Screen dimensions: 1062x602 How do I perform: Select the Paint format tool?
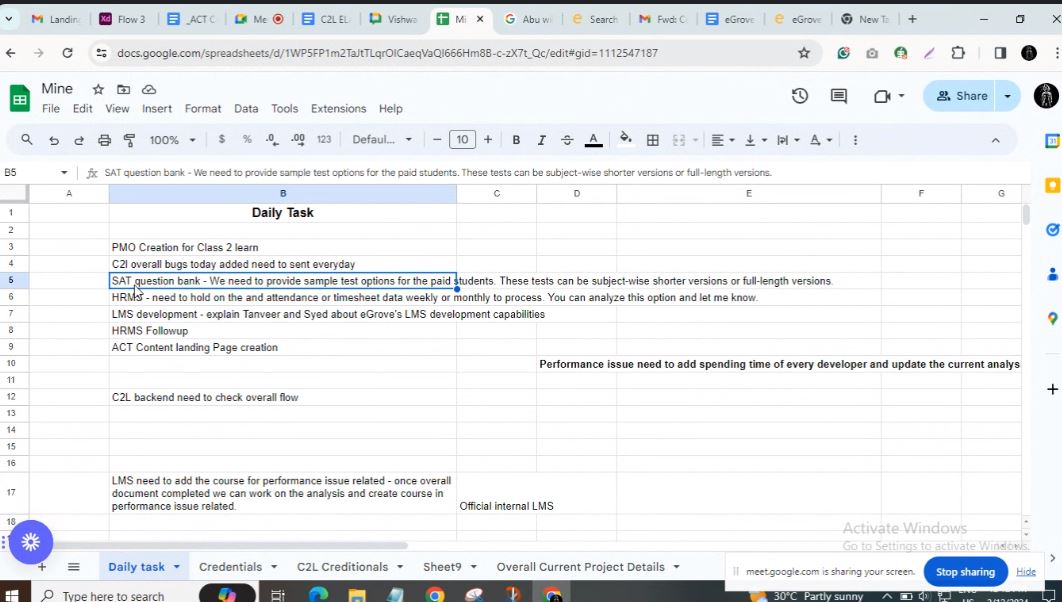[129, 140]
